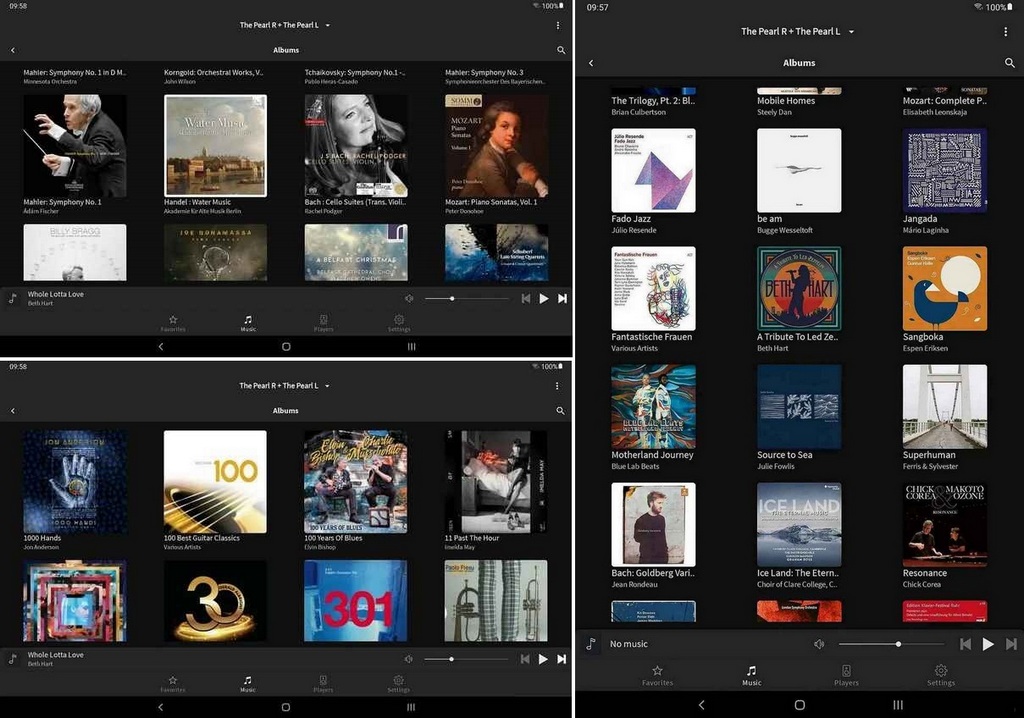
Task: Click the 'Source to Sea' album title
Action: pos(785,455)
